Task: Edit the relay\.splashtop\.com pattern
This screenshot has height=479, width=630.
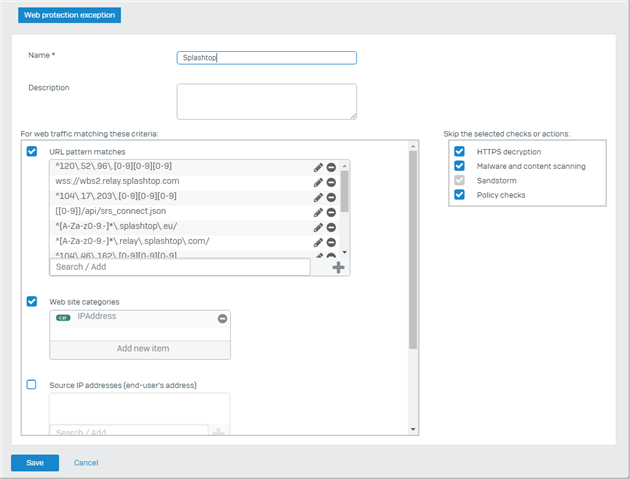Action: tap(318, 242)
